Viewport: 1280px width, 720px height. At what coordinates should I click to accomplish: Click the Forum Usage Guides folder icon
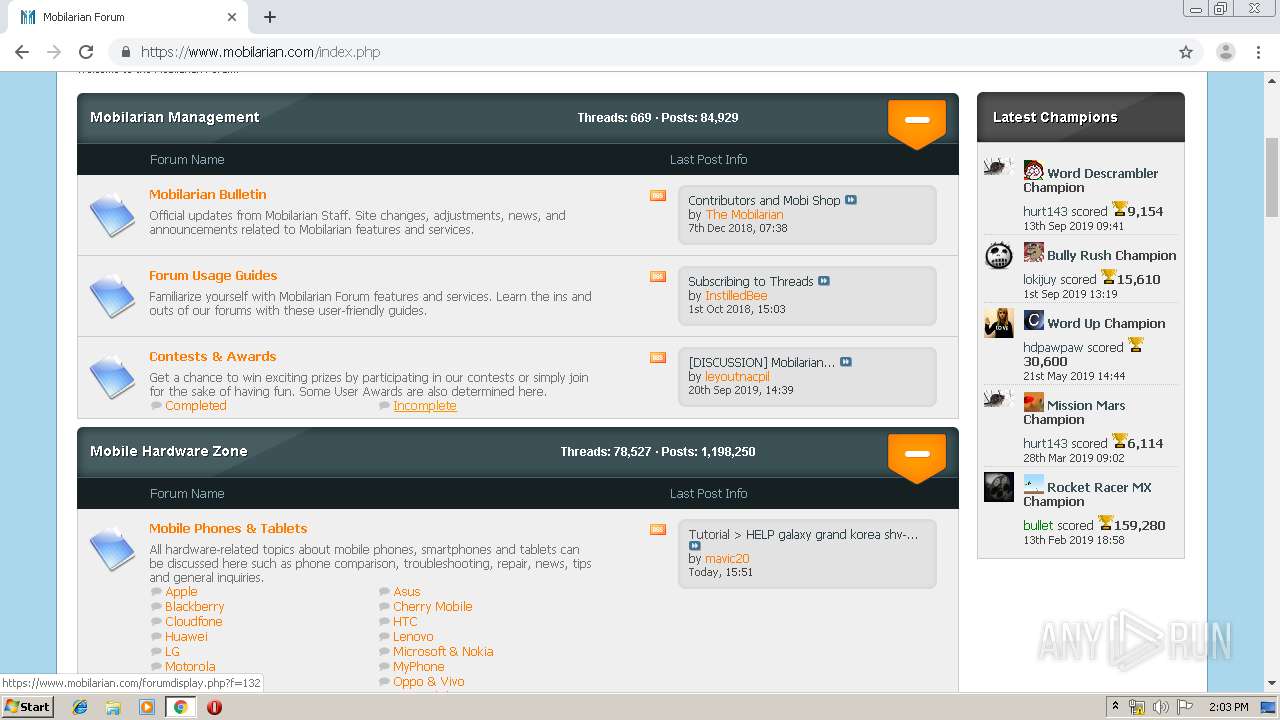click(x=112, y=296)
